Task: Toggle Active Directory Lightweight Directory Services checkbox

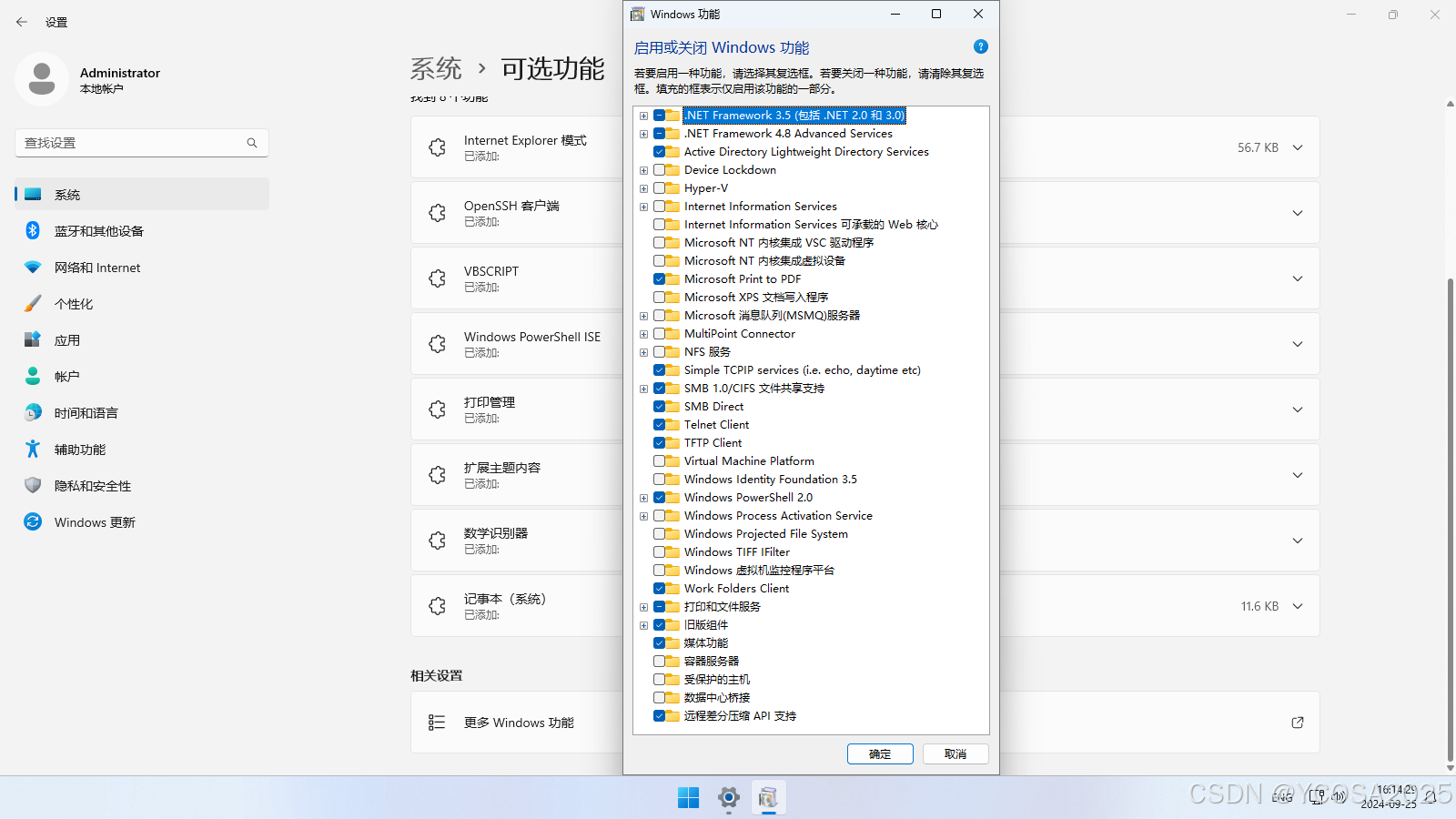Action: point(659,152)
